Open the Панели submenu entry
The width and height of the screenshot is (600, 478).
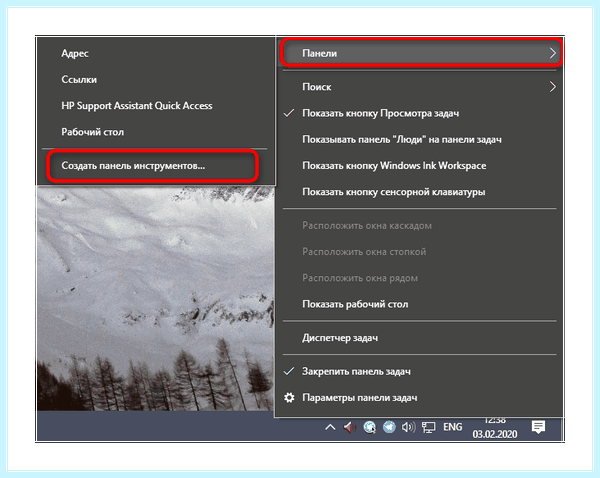pyautogui.click(x=421, y=53)
